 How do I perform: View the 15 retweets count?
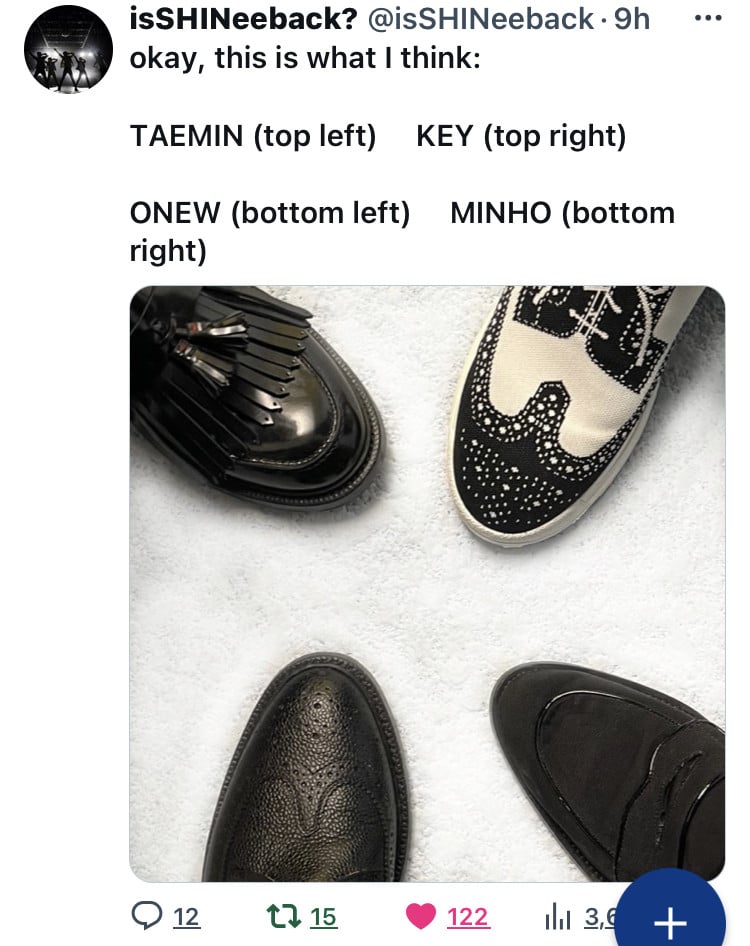coord(323,917)
